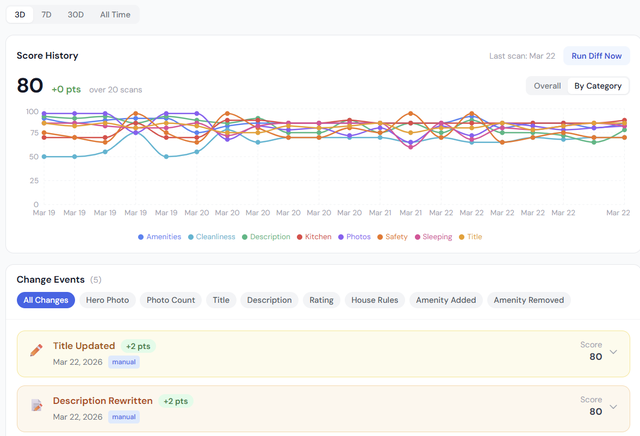Click the Score History heading
The height and width of the screenshot is (436, 640).
(x=47, y=56)
